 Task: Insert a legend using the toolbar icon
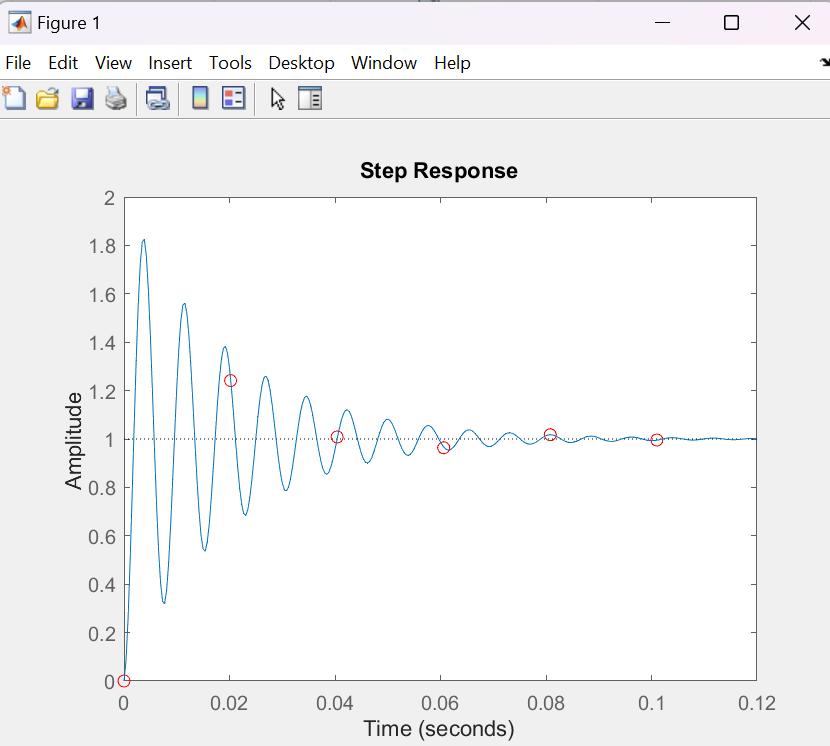tap(233, 98)
